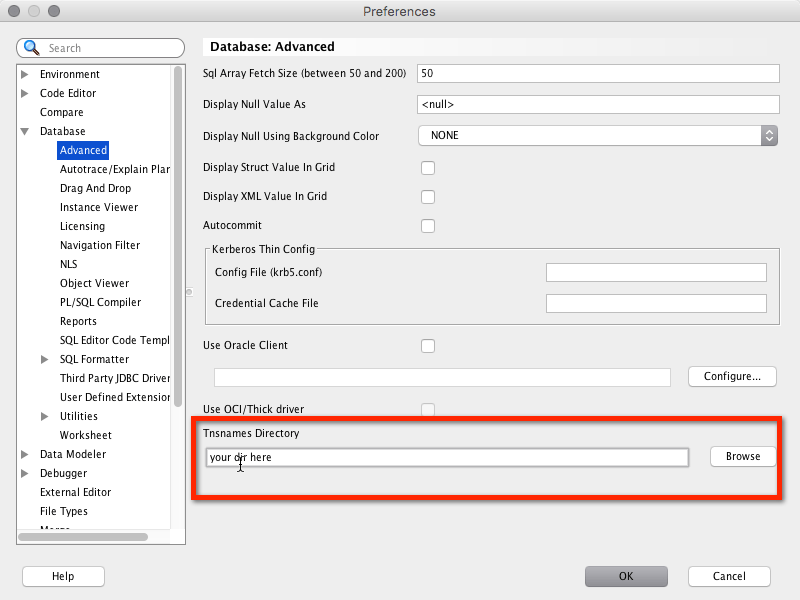Image resolution: width=800 pixels, height=600 pixels.
Task: Expand the Debugger node
Action: point(24,473)
